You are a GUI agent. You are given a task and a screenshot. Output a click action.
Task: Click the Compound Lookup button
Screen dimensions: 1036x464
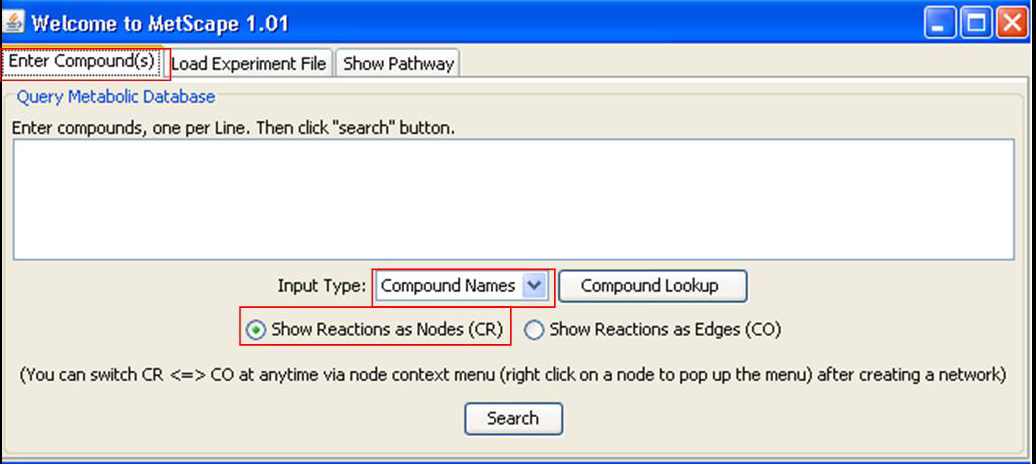[x=653, y=286]
